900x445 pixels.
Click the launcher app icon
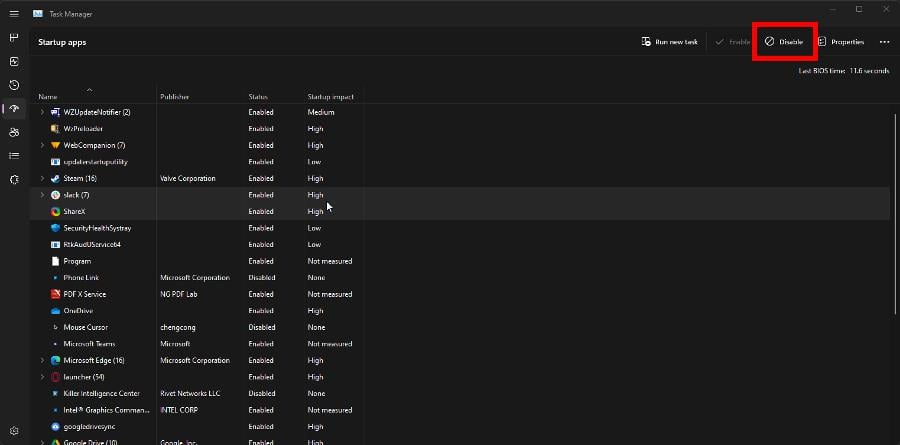point(55,377)
